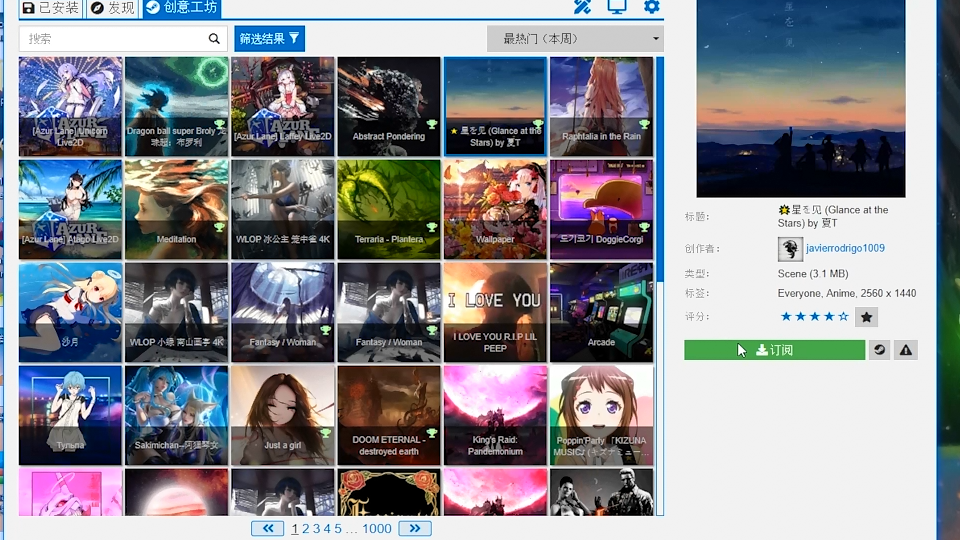Select Just a girl wallpaper
This screenshot has width=960, height=540.
point(282,415)
